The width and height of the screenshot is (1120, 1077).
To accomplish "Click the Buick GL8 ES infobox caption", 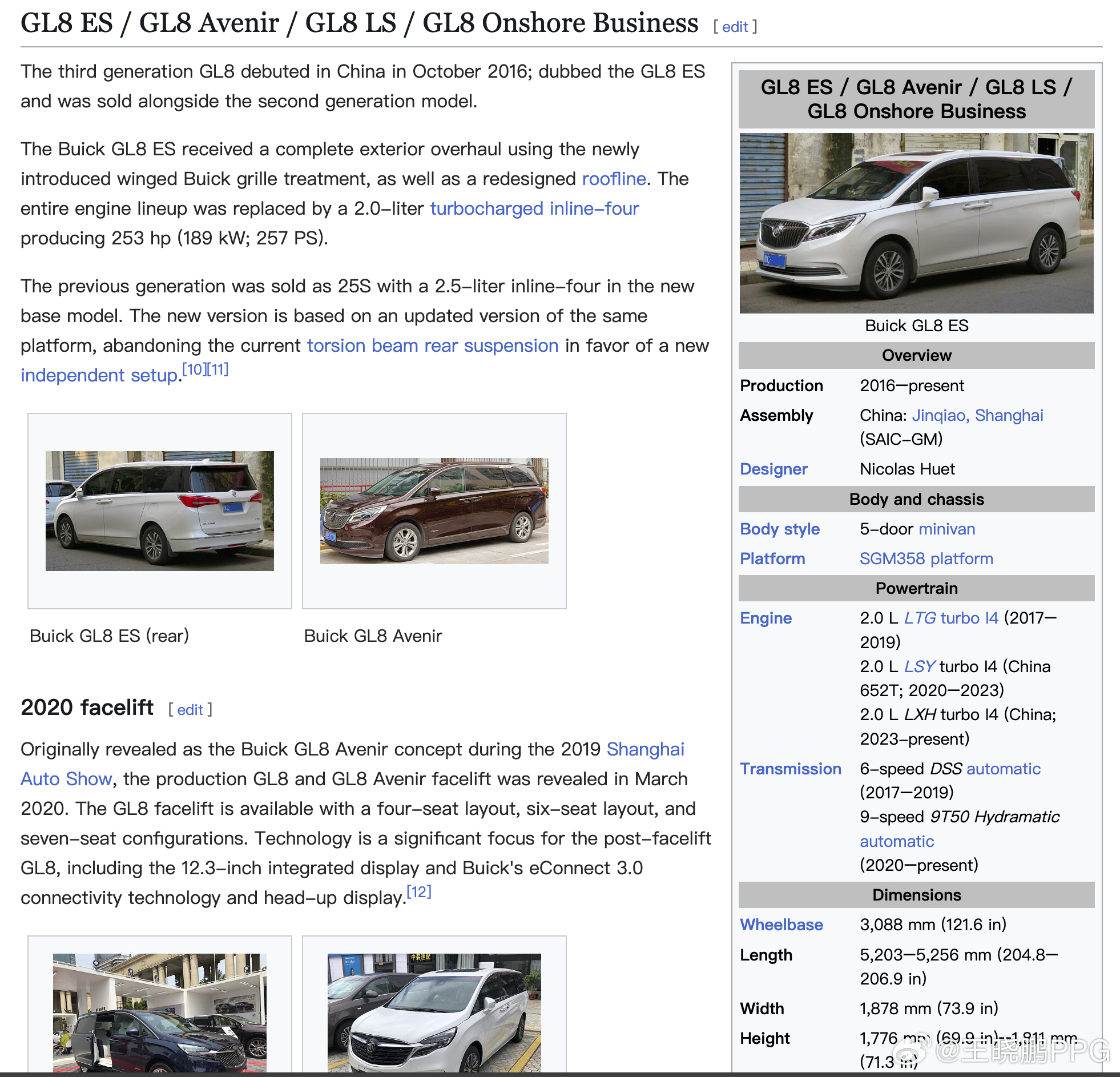I will click(916, 326).
